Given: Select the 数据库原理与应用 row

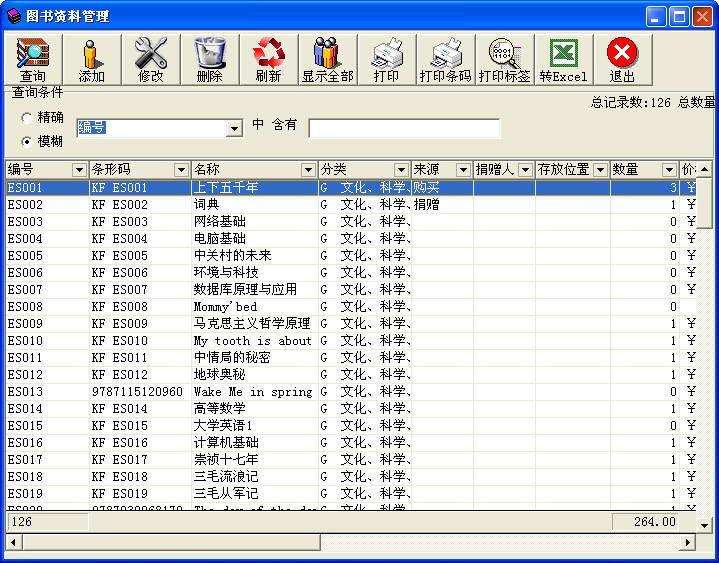Looking at the screenshot, I should pyautogui.click(x=351, y=289).
